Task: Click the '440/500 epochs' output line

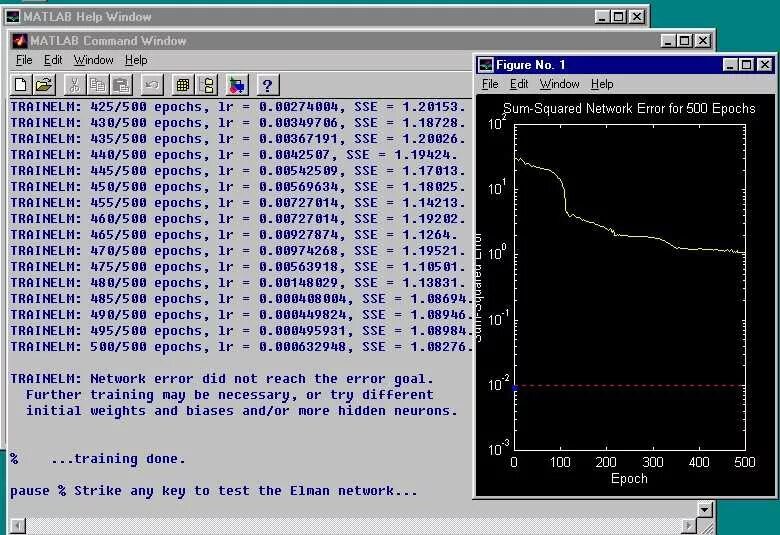Action: click(x=234, y=155)
